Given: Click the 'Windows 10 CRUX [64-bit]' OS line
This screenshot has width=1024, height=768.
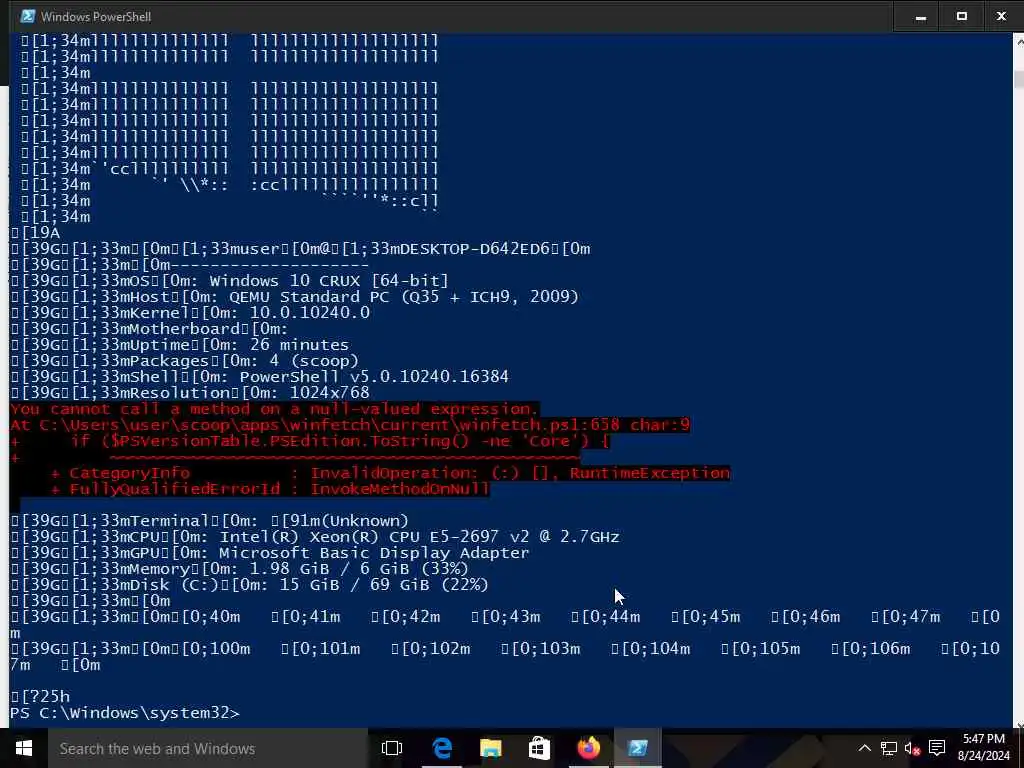Looking at the screenshot, I should 230,281.
